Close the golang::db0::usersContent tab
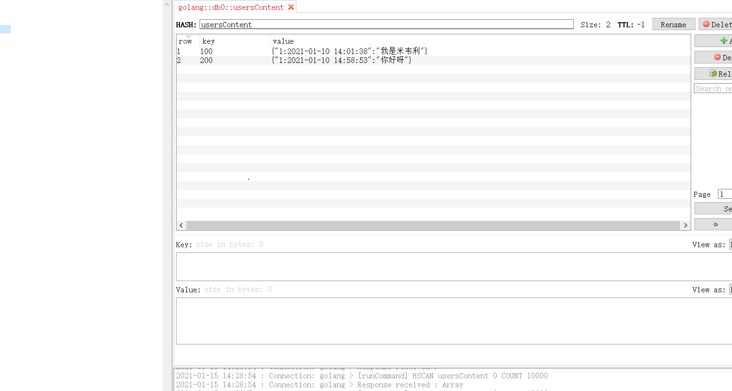This screenshot has width=732, height=391. [291, 7]
